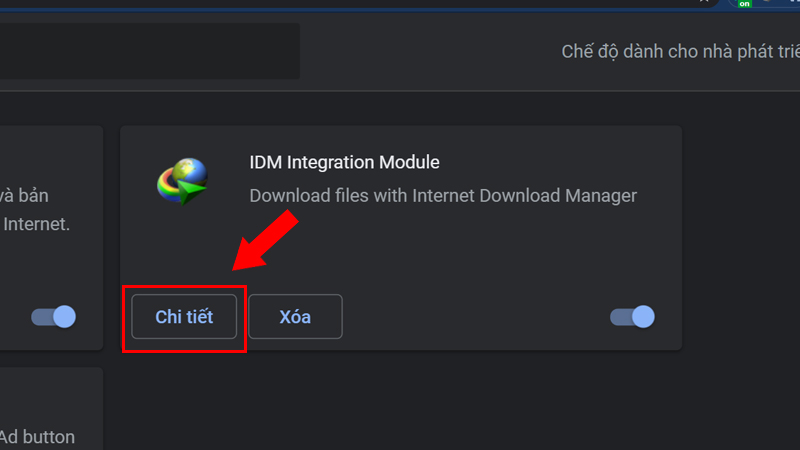Image resolution: width=800 pixels, height=450 pixels.
Task: Open Chi tiết for IDM Integration Module
Action: point(185,317)
